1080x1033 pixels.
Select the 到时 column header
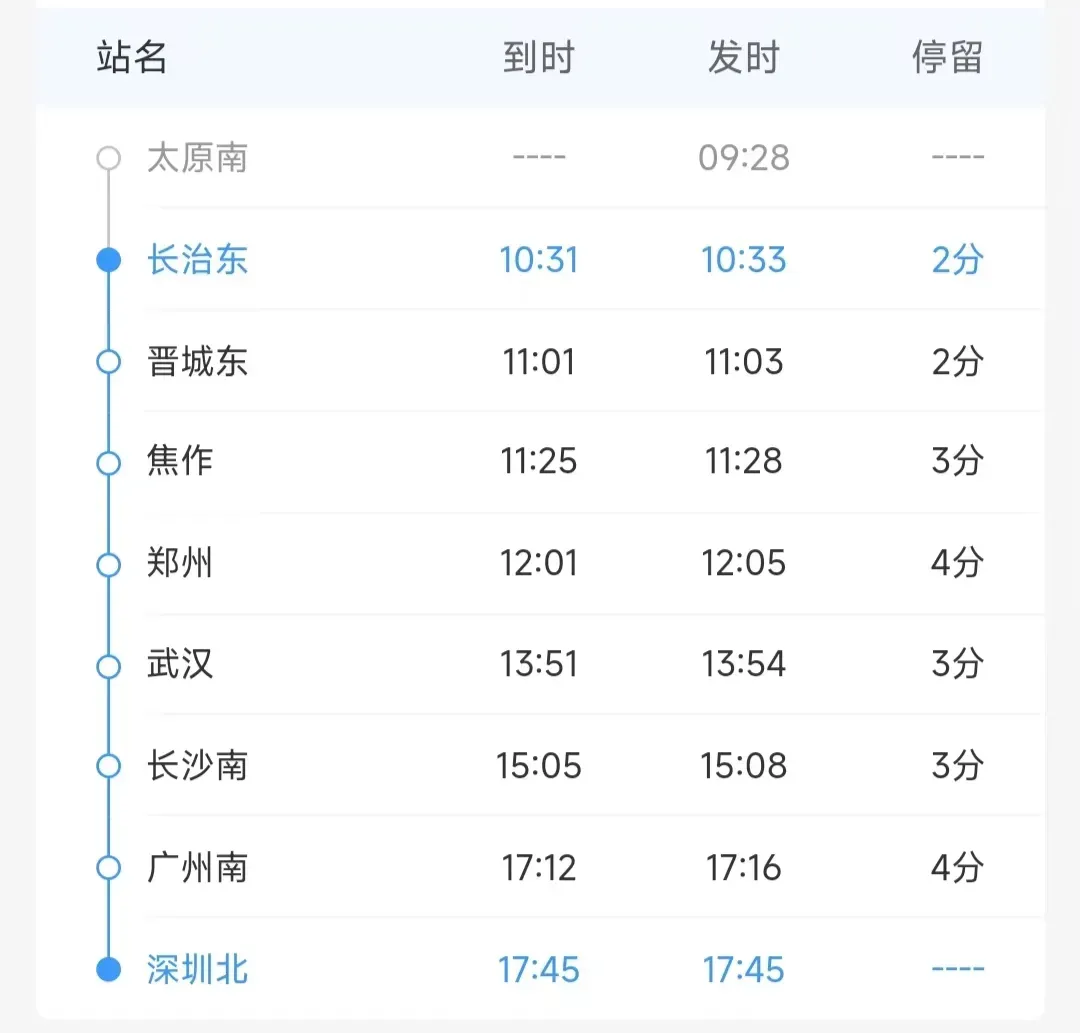coord(539,58)
